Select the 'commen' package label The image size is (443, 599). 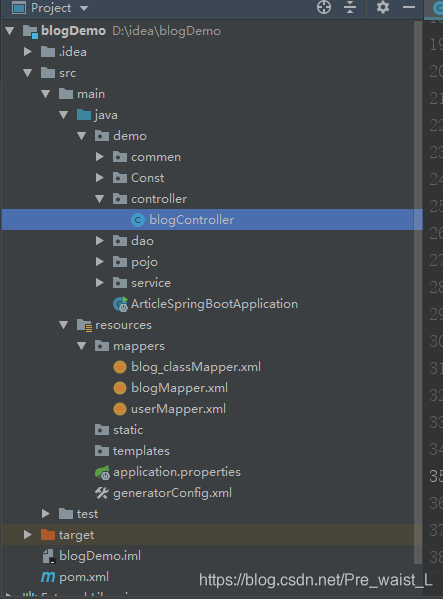pyautogui.click(x=156, y=157)
